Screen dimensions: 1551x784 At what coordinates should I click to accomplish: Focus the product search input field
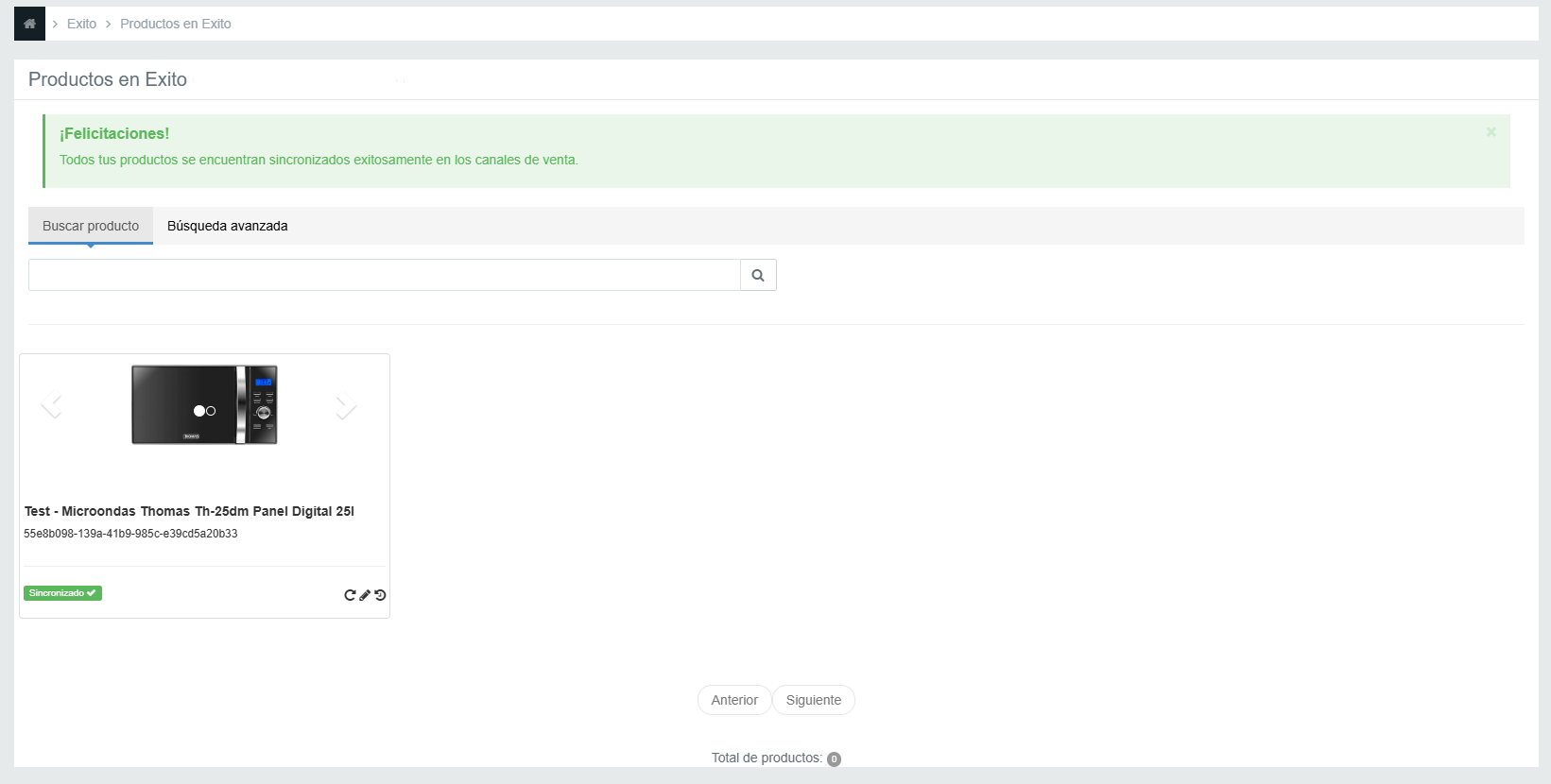click(385, 275)
